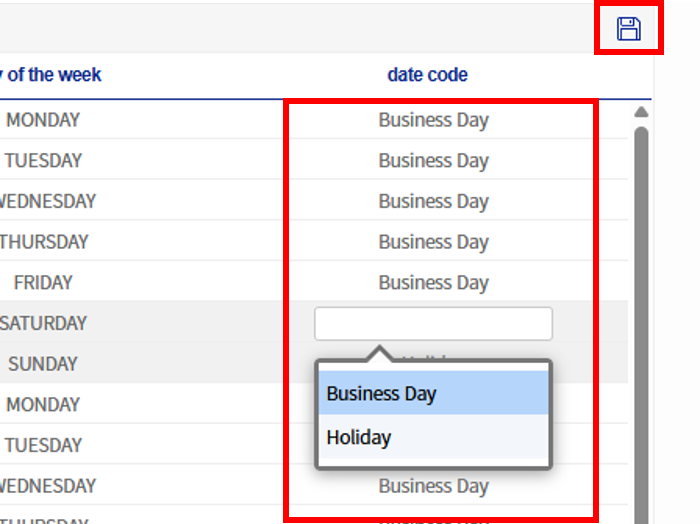Click the save (floppy disk) icon
The image size is (700, 524).
pos(628,29)
